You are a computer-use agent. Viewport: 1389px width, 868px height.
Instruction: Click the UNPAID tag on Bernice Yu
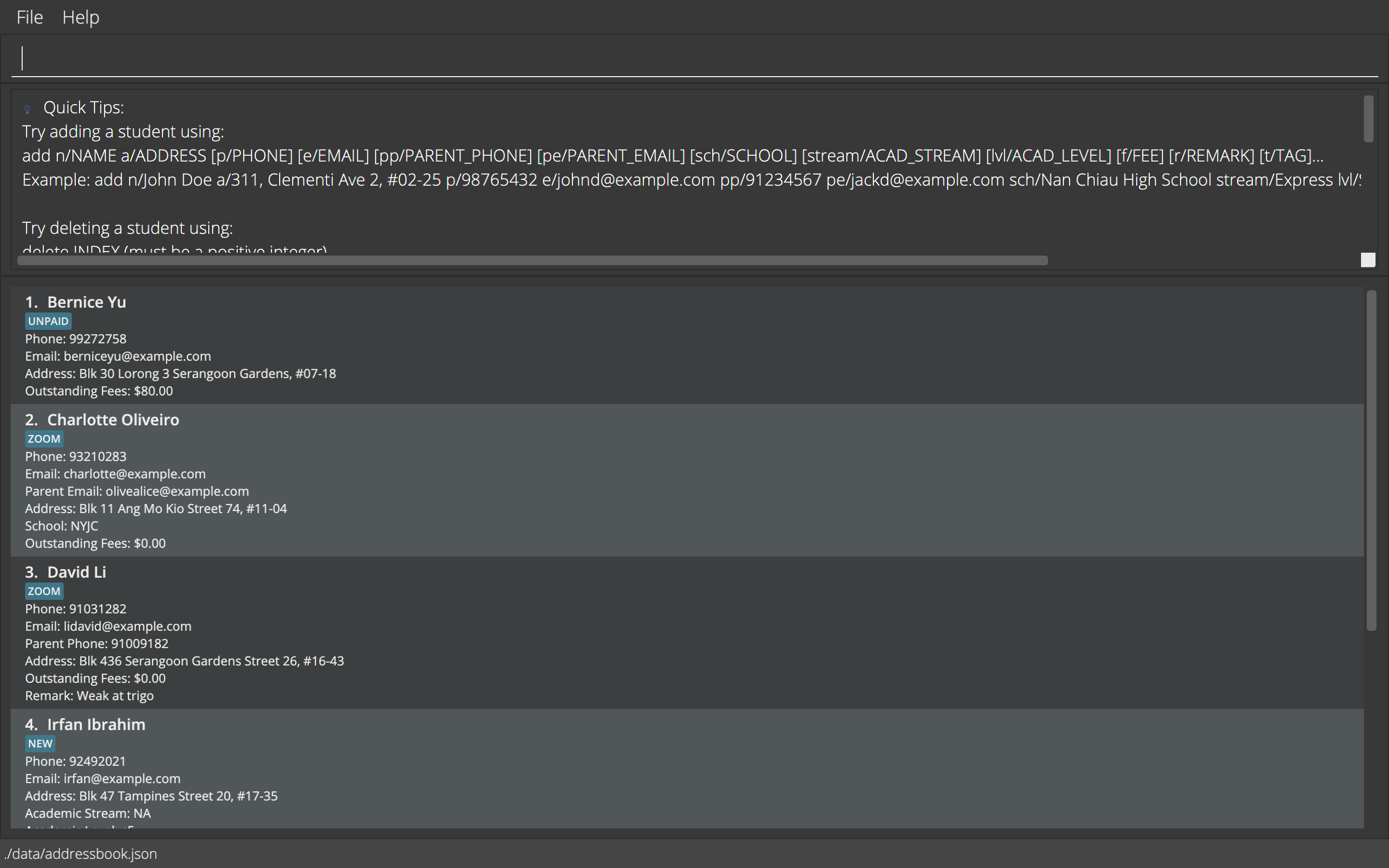(x=48, y=322)
